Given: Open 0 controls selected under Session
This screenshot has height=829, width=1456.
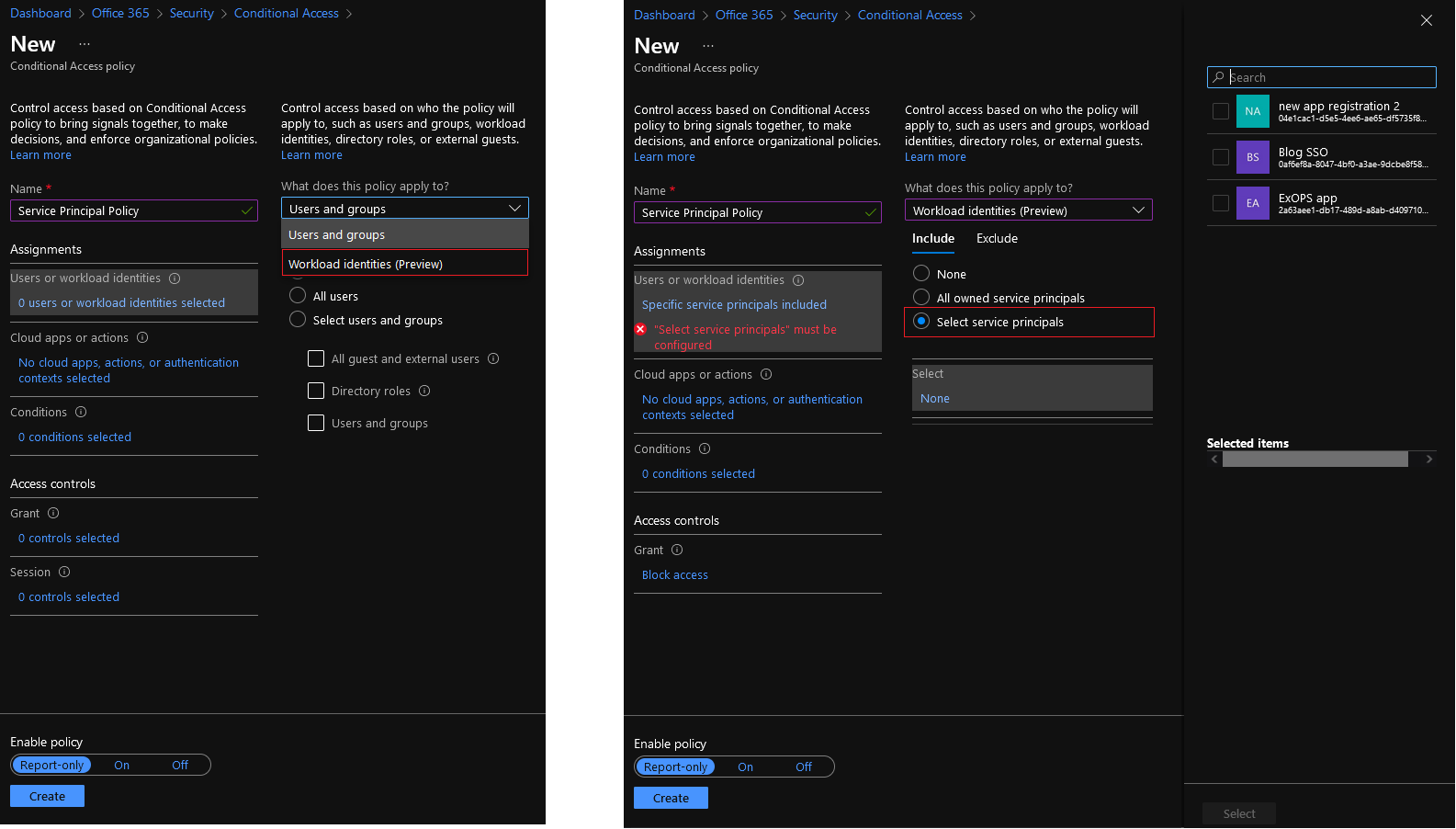Looking at the screenshot, I should [69, 597].
